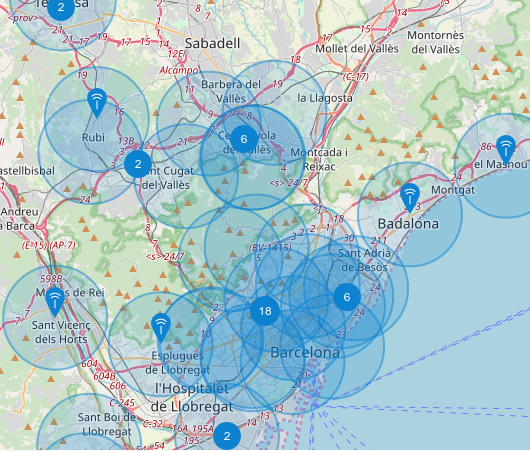Viewport: 530px width, 451px height.
Task: Expand the 2 cluster near Terrassa
Action: [61, 7]
